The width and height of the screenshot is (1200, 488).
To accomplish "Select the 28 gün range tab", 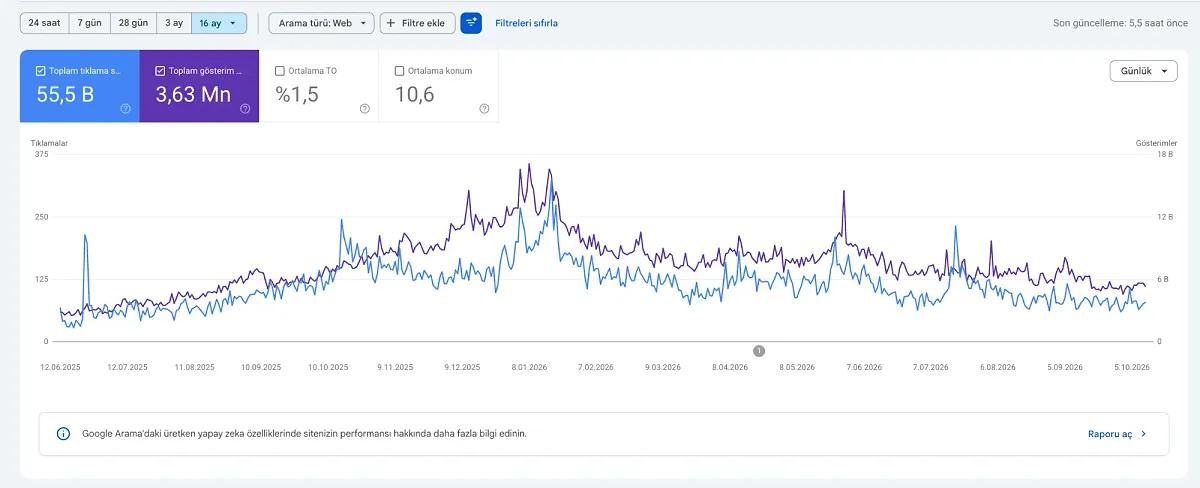I will tap(133, 22).
